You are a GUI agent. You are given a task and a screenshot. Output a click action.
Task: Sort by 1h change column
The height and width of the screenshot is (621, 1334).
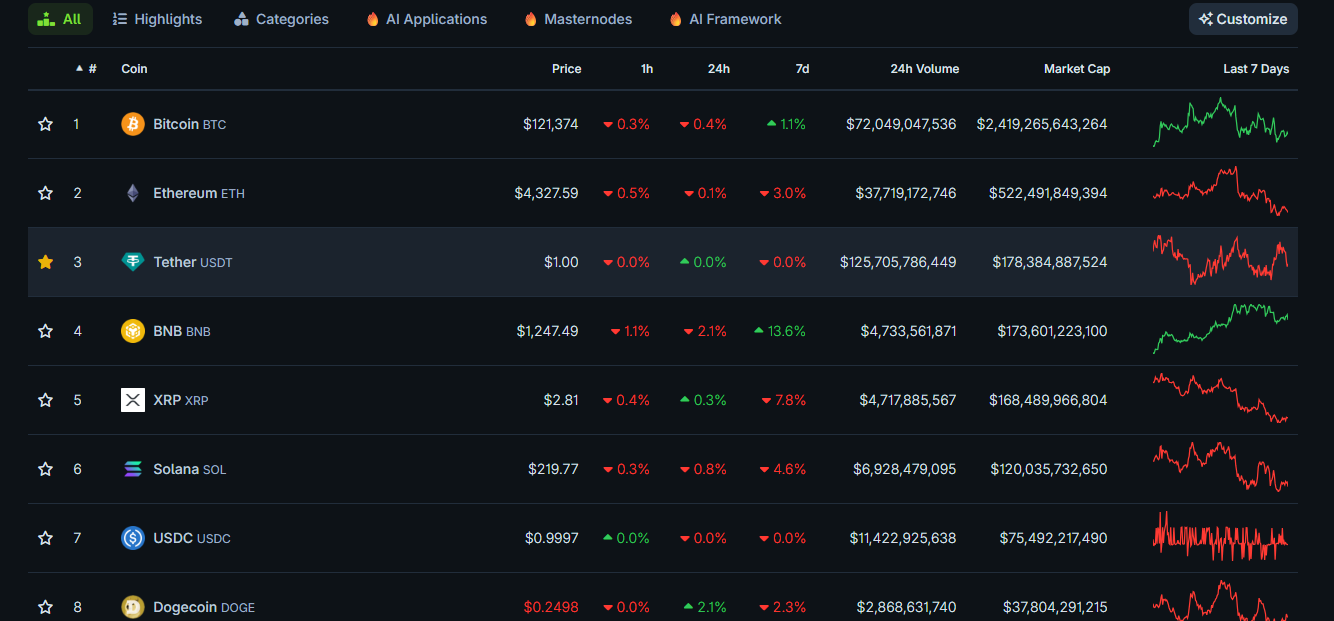click(647, 69)
